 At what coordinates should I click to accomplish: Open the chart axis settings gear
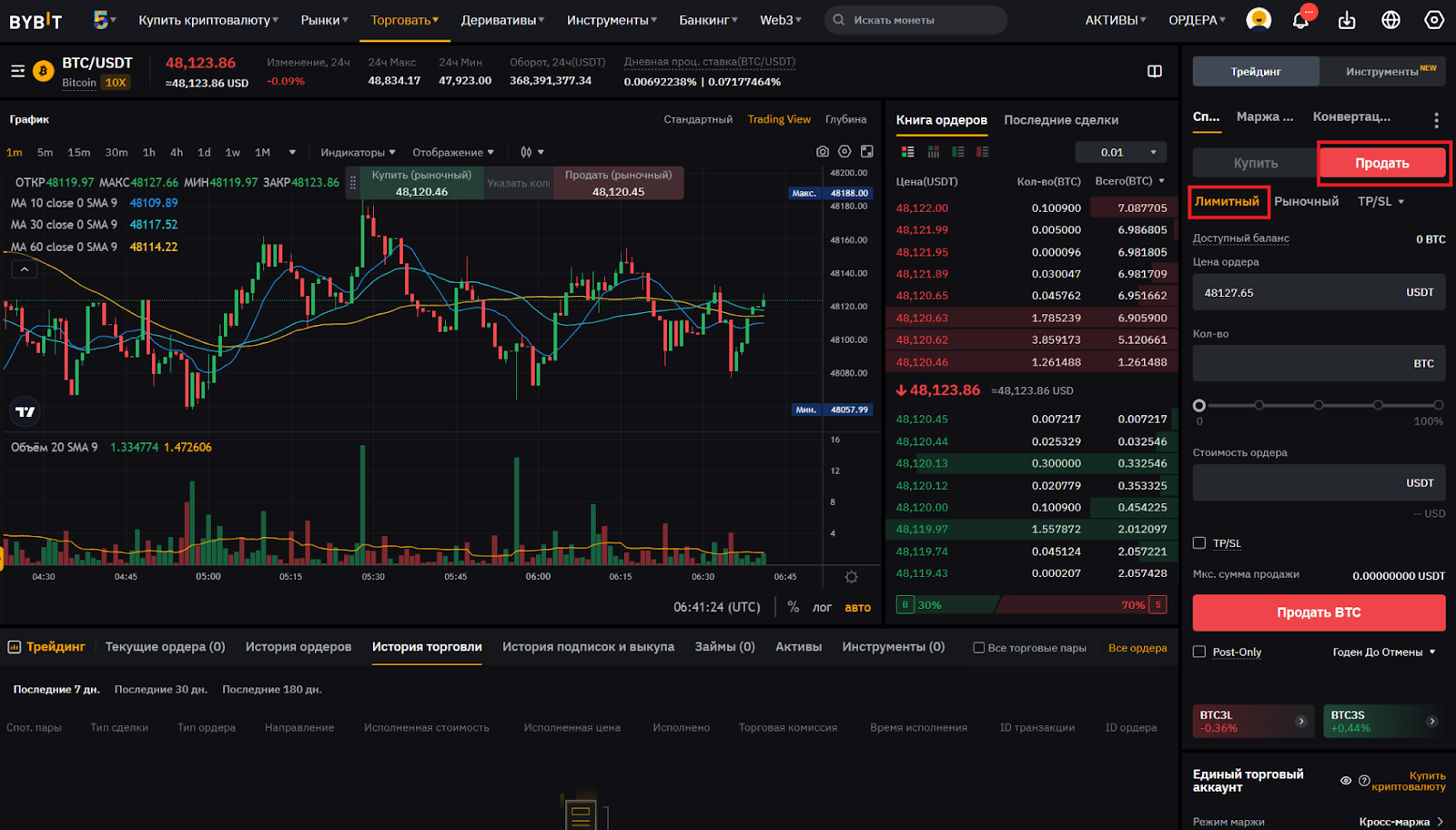point(852,577)
